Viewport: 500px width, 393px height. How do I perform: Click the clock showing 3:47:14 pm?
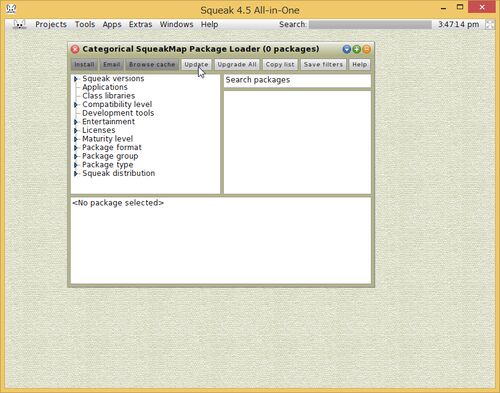pyautogui.click(x=458, y=25)
